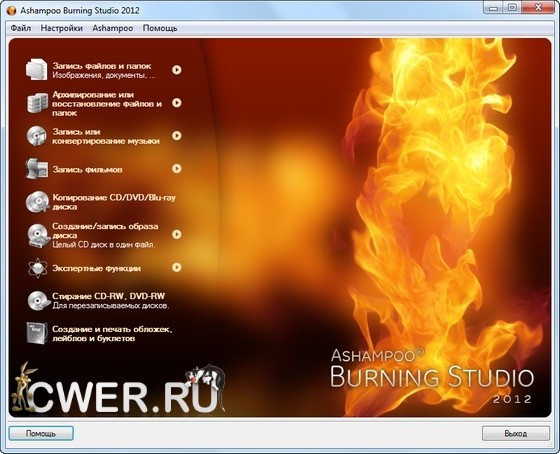Click the disc image creation icon
The image size is (560, 454).
(x=38, y=235)
